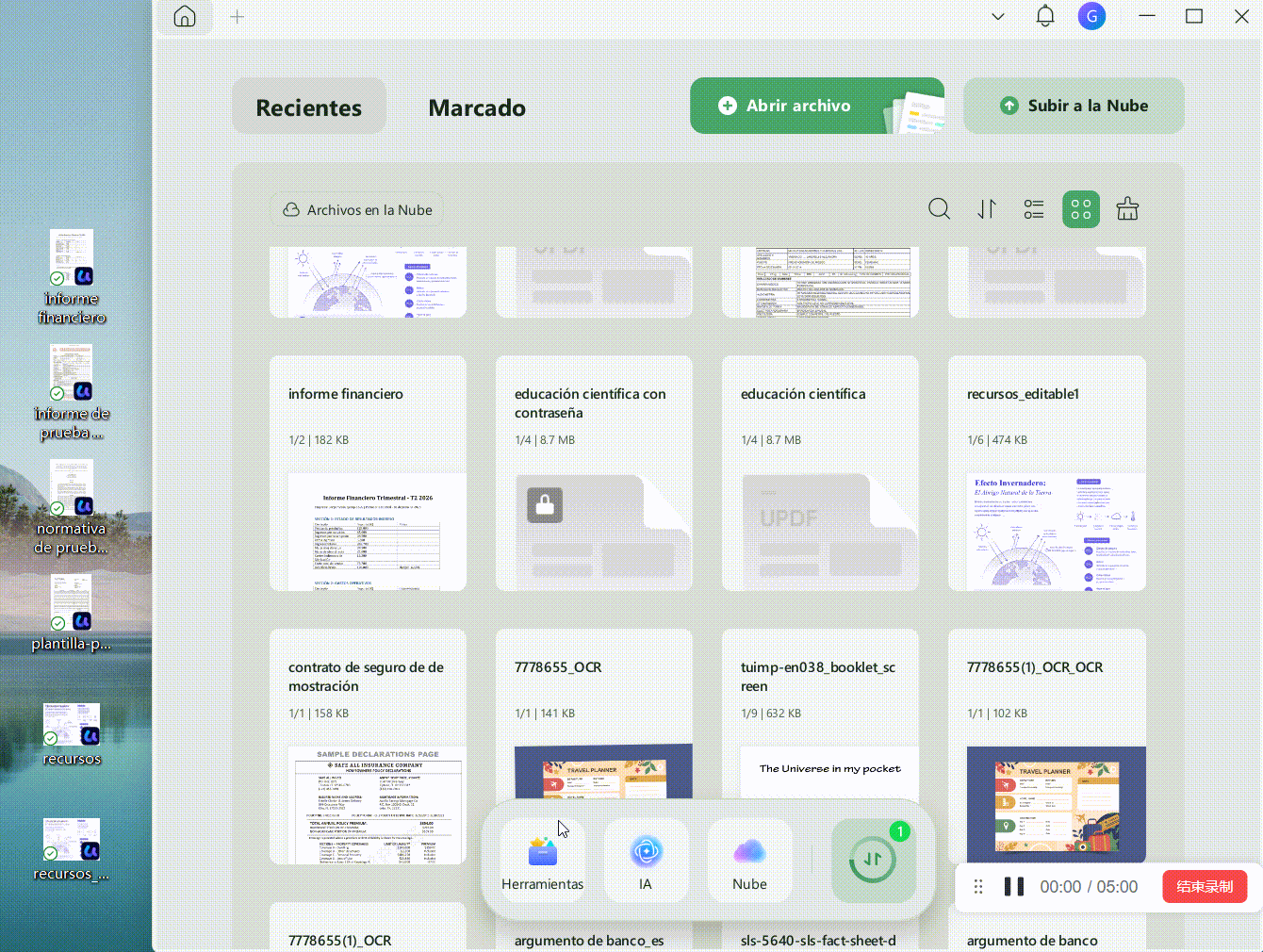Search files with magnifier icon
This screenshot has width=1263, height=952.
coord(939,209)
